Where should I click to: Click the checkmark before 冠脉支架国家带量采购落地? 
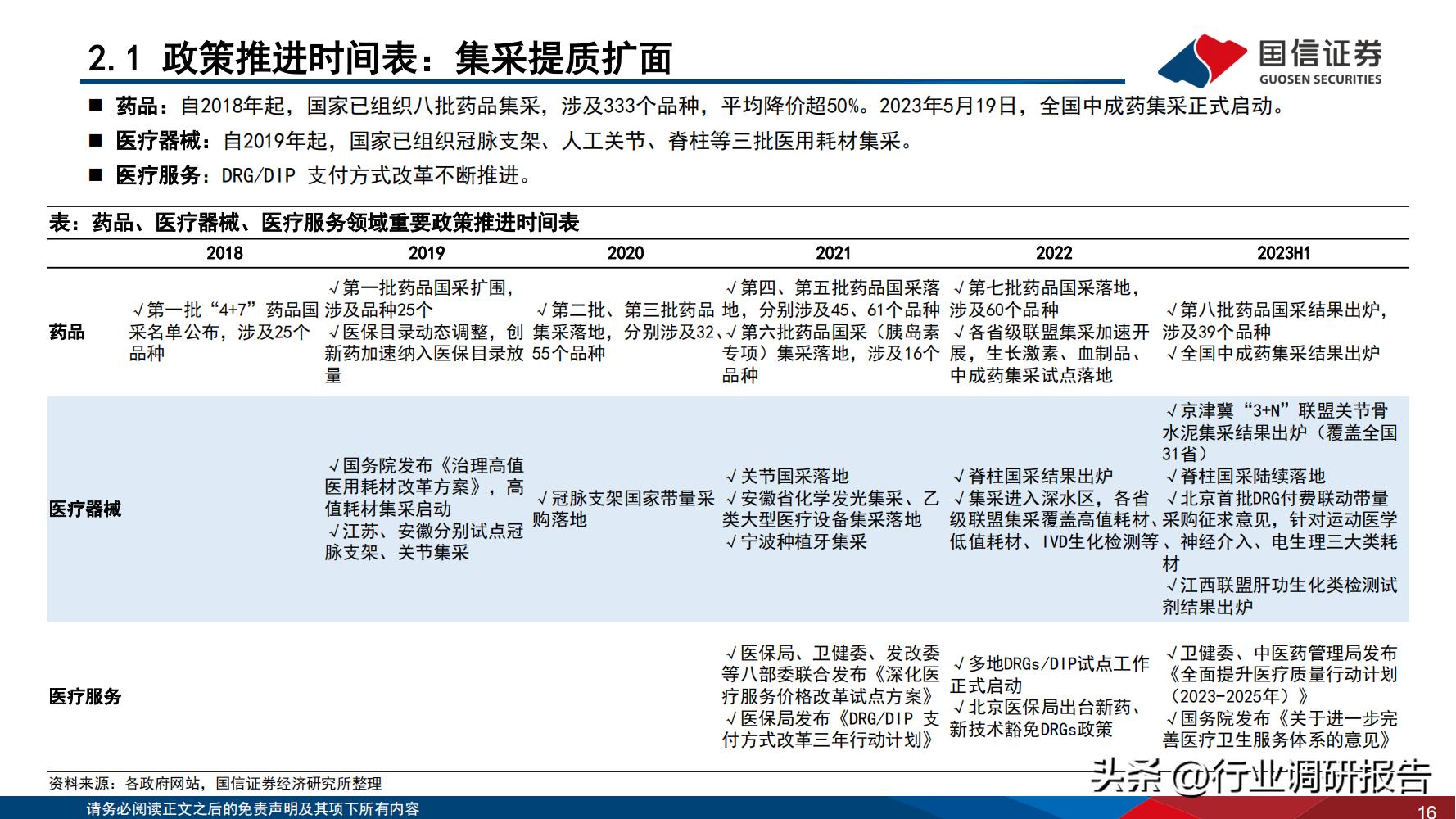click(x=542, y=499)
